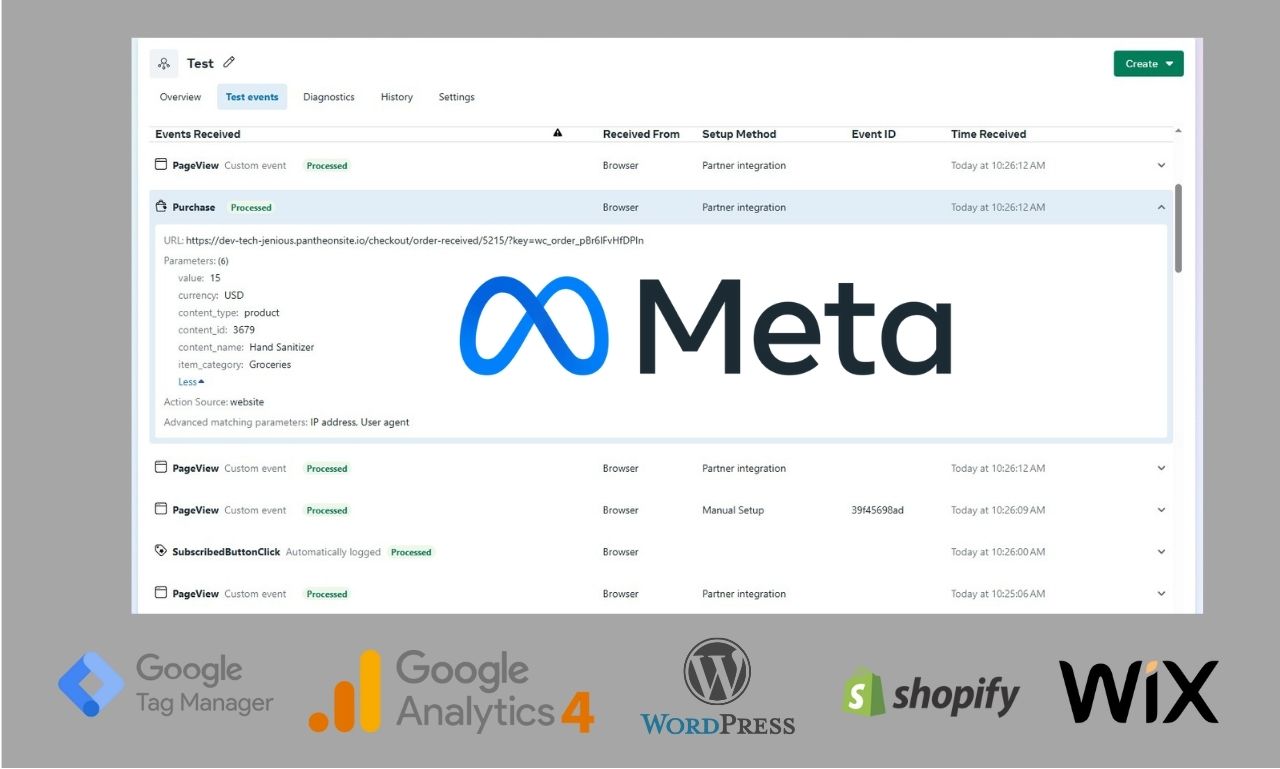
Task: Click the warning triangle icon in the table header
Action: 557,133
